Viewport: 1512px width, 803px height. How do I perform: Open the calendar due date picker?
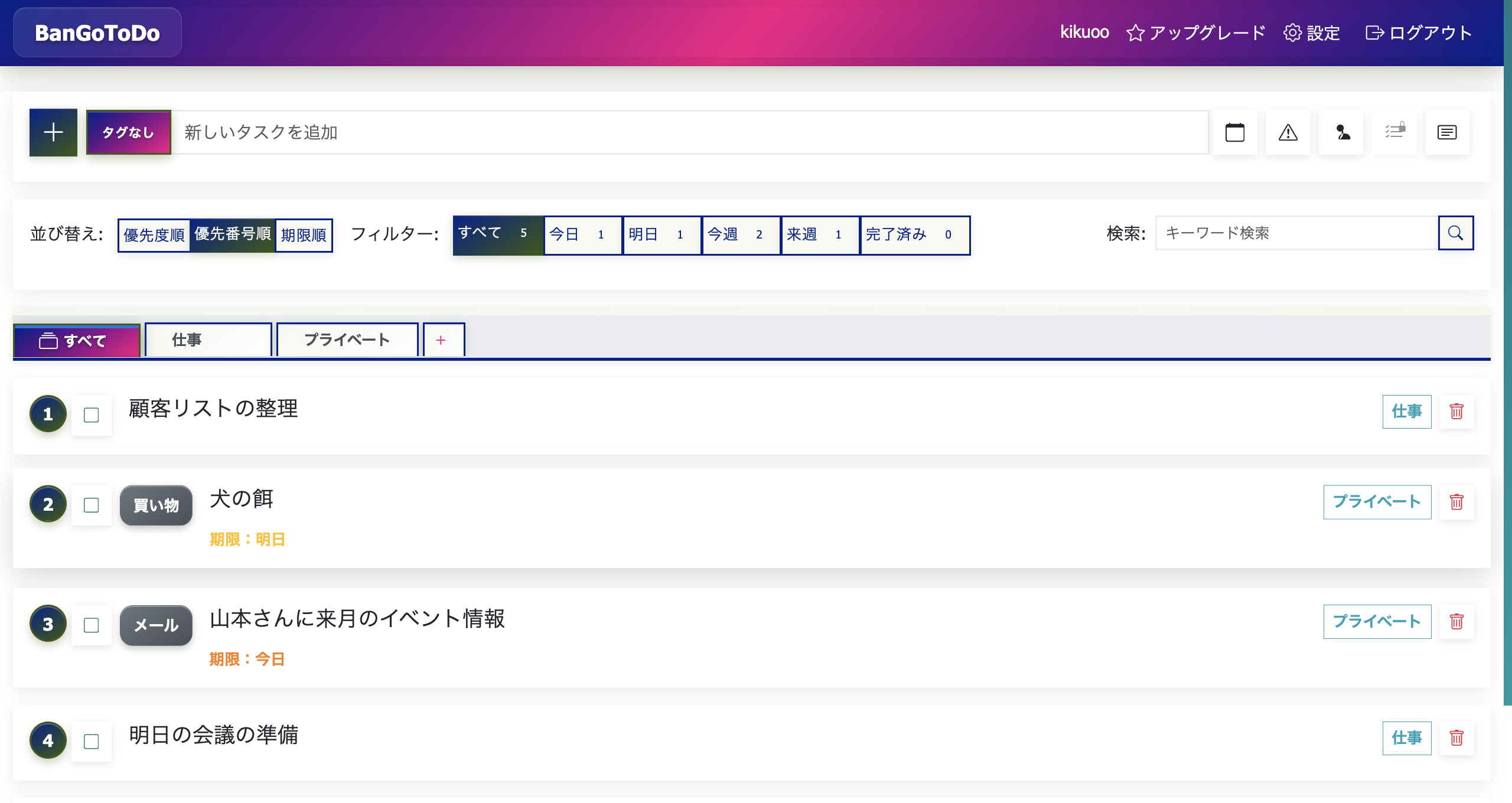[1236, 132]
